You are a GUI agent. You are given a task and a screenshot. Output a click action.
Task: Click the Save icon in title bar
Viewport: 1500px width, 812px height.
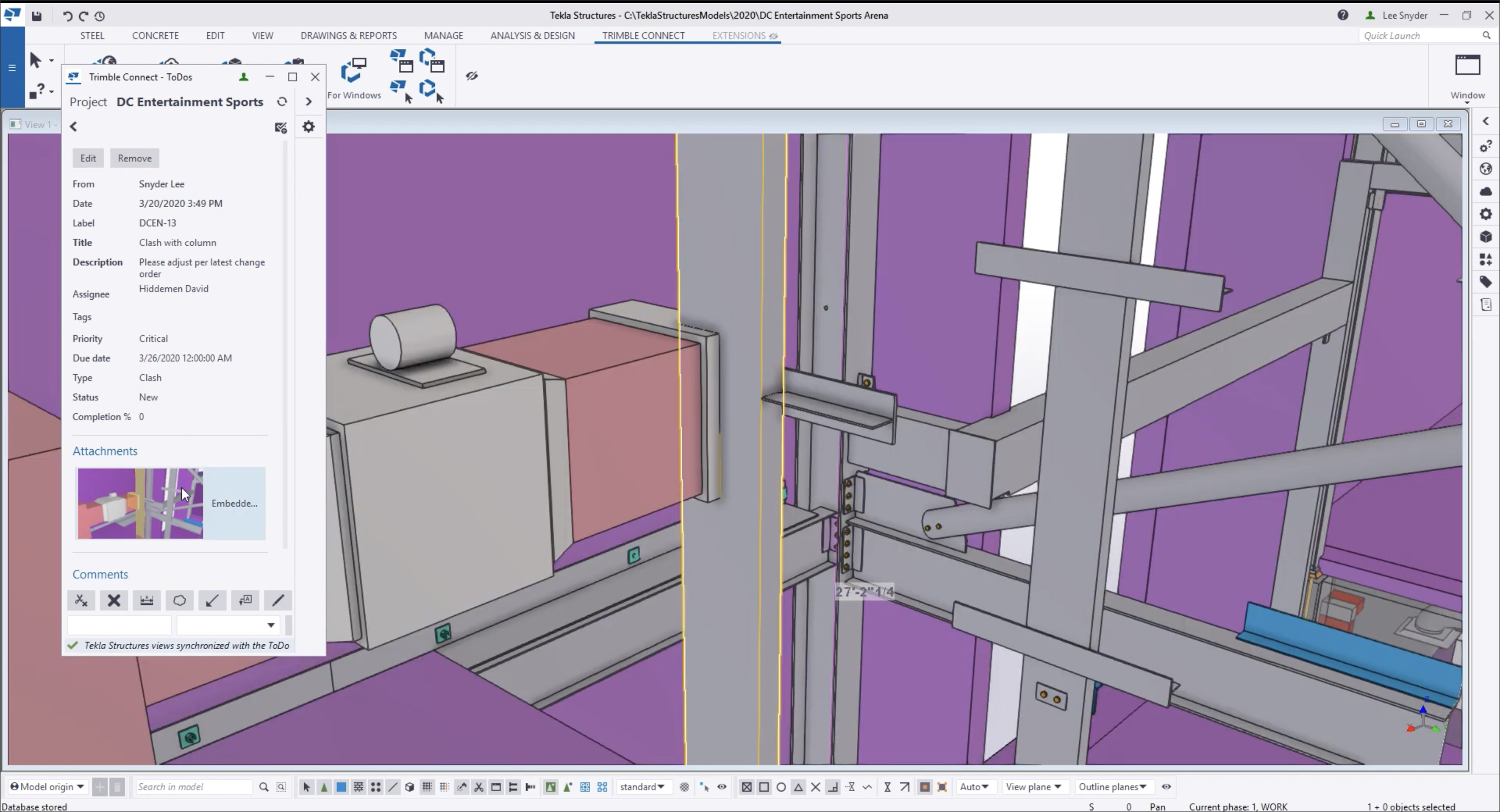click(36, 16)
